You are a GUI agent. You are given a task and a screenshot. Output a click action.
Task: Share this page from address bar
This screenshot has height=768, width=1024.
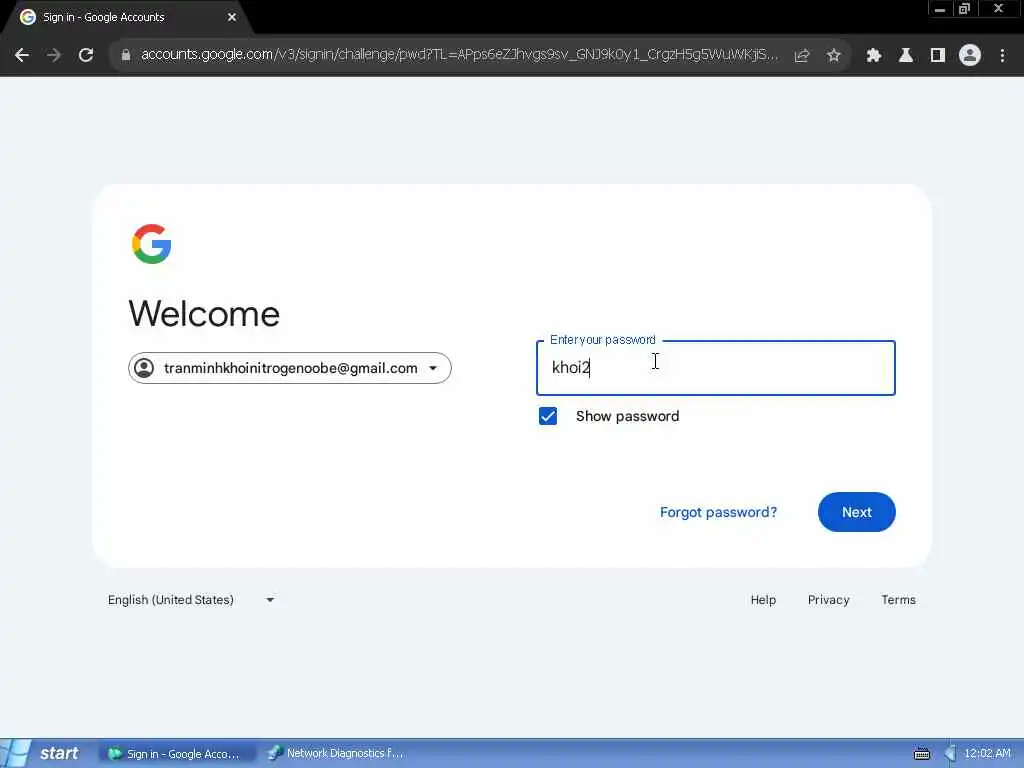(x=802, y=56)
